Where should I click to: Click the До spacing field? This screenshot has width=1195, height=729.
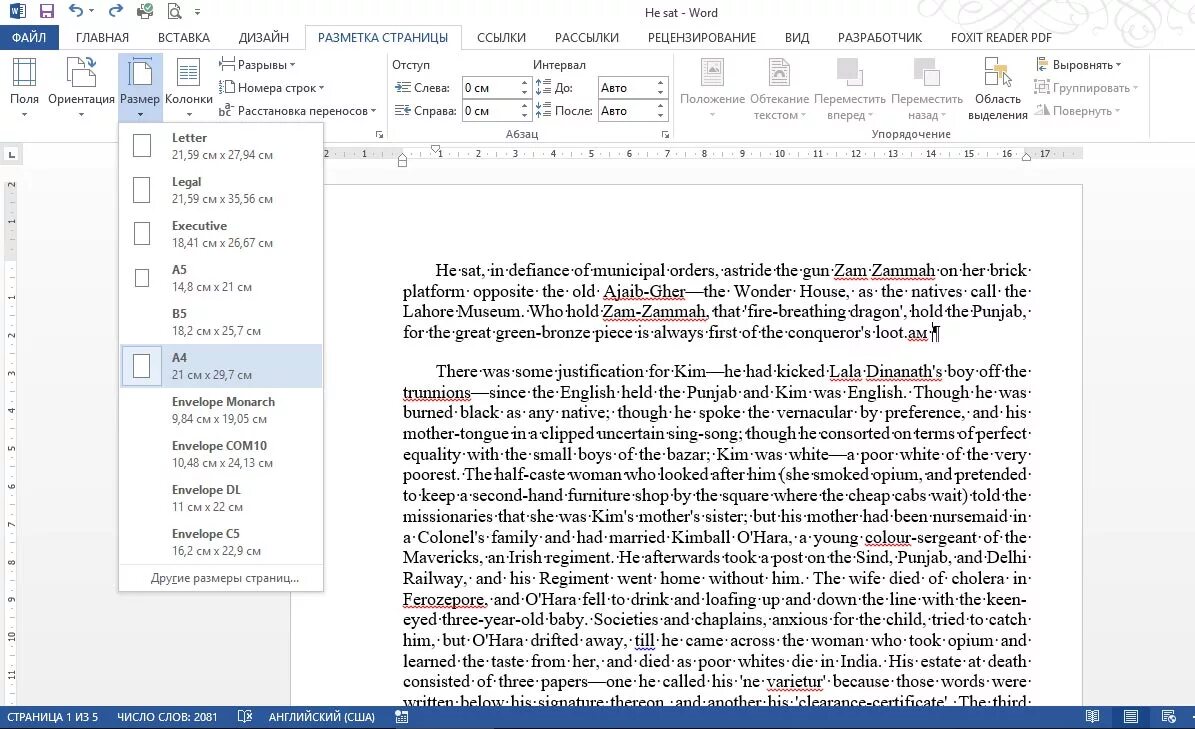626,88
